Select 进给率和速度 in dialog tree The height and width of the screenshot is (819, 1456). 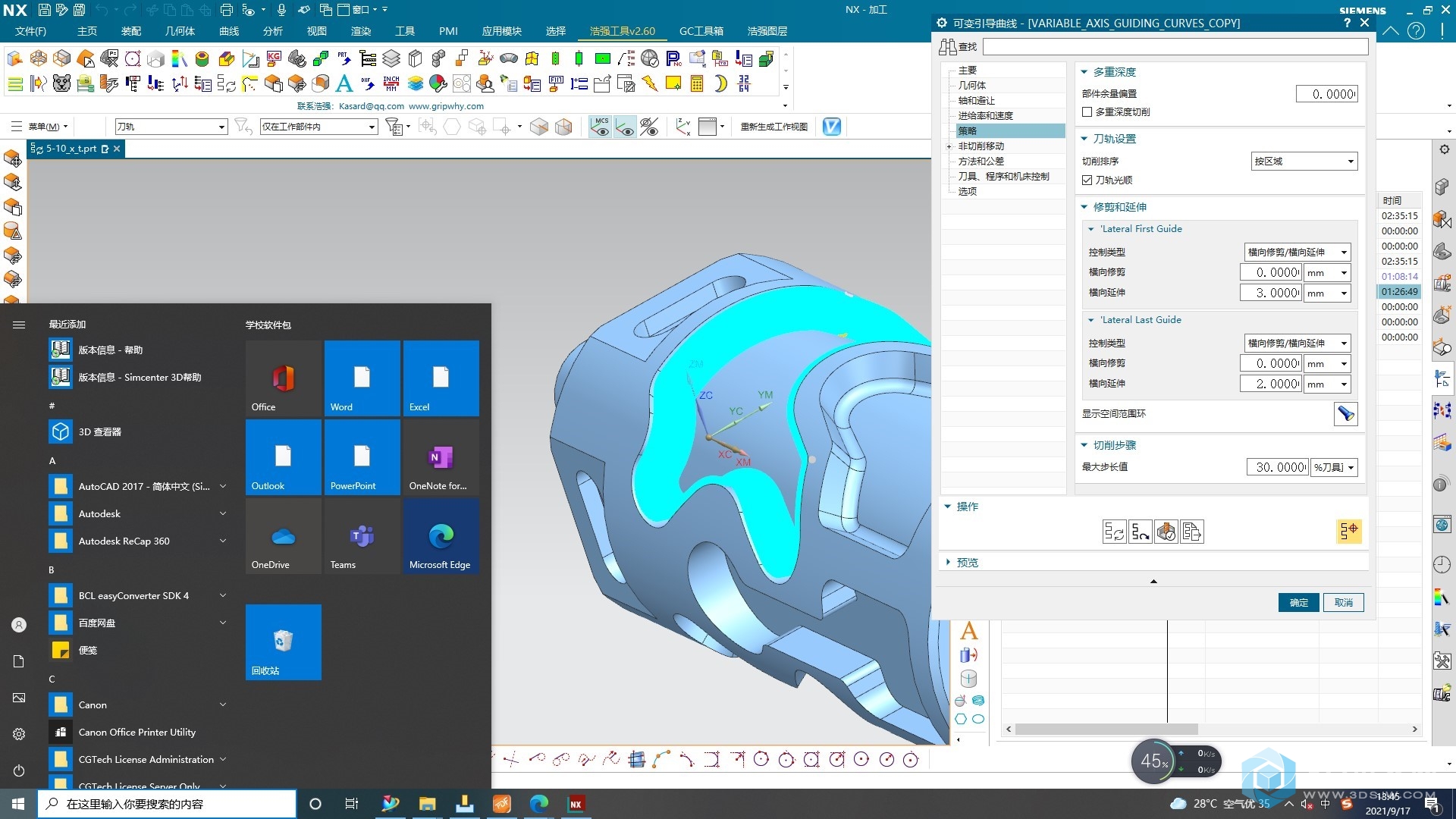pos(985,116)
